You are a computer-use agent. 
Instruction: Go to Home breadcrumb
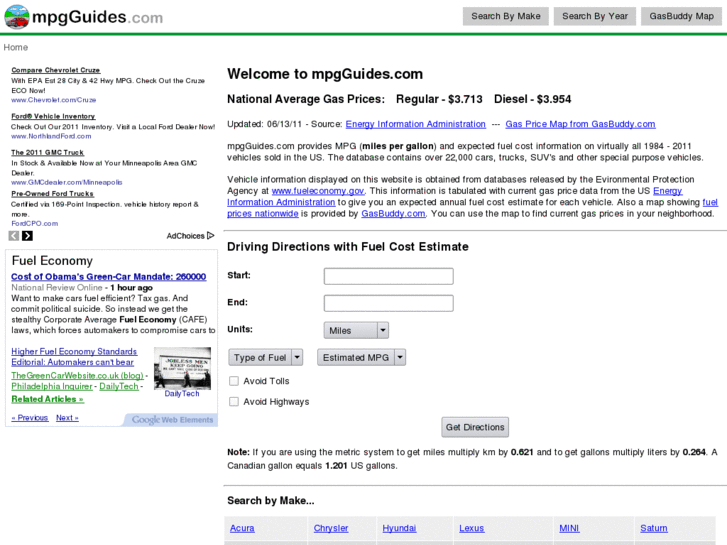coord(16,47)
